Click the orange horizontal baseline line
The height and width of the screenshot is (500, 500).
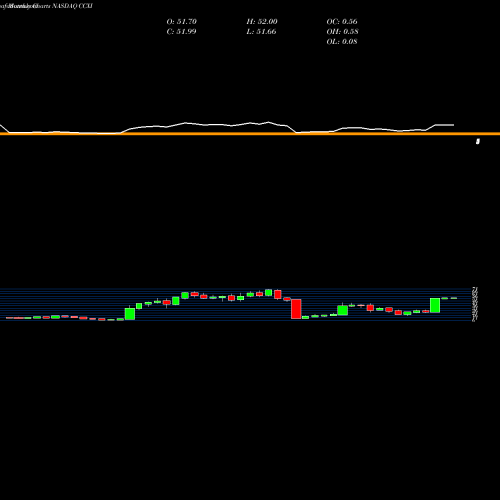[250, 134]
